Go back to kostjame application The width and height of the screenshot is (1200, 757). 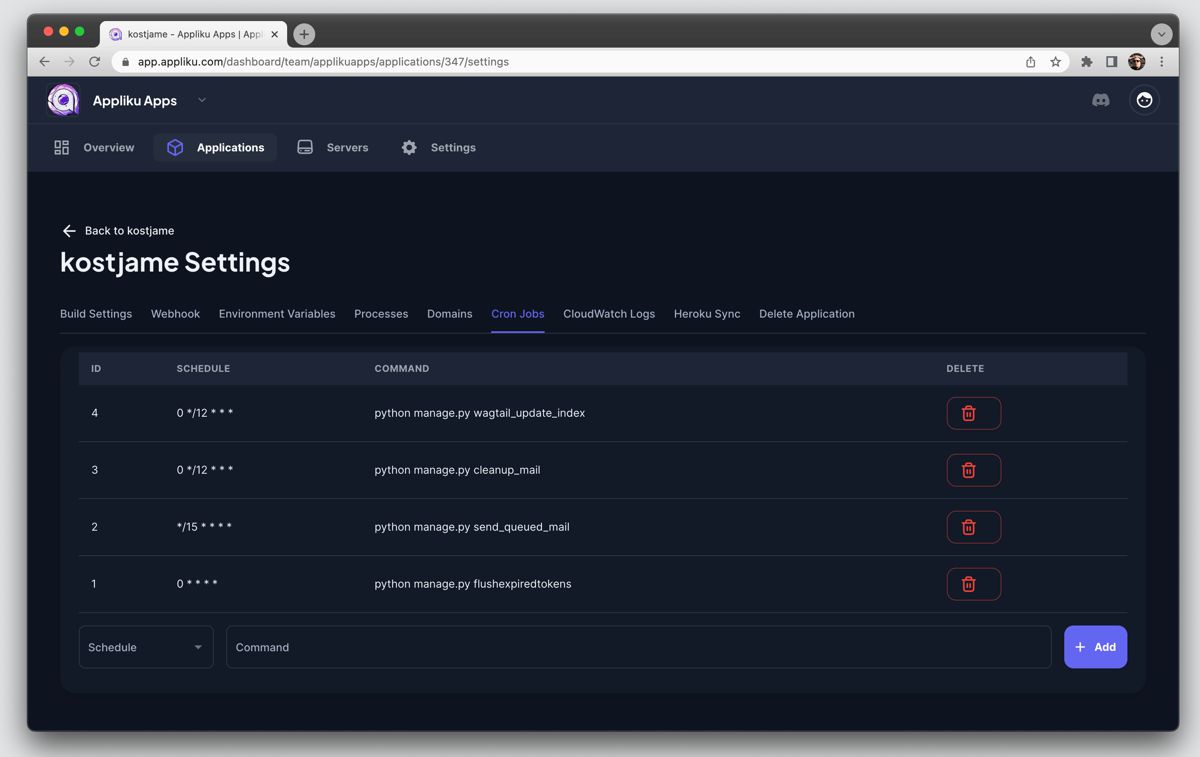point(118,231)
